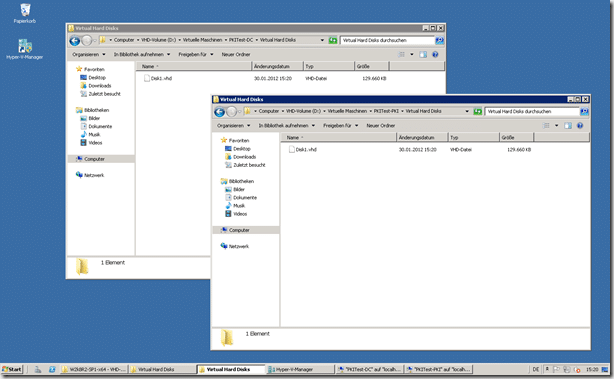Click search magnifier in front window
This screenshot has width=614, height=379.
click(584, 112)
